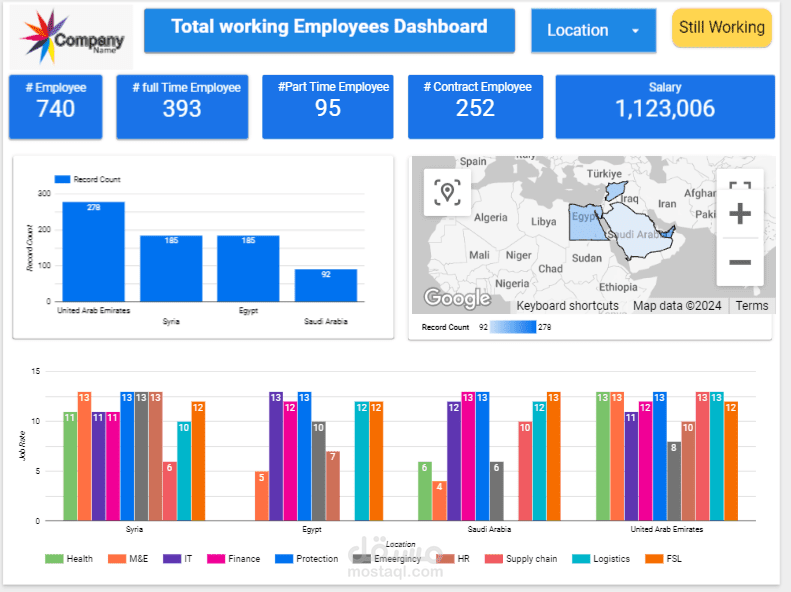Click the United Arab Emirates 278 bar
Screen dimensions: 791x592
coord(93,252)
